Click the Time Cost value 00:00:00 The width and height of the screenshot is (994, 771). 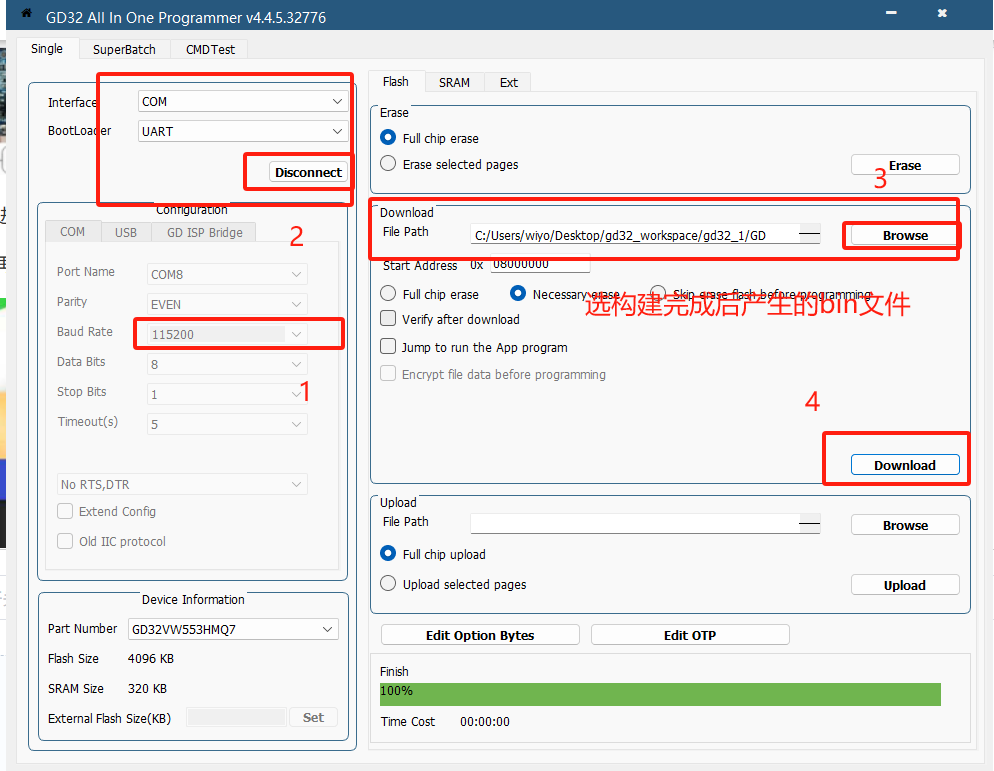pos(485,722)
